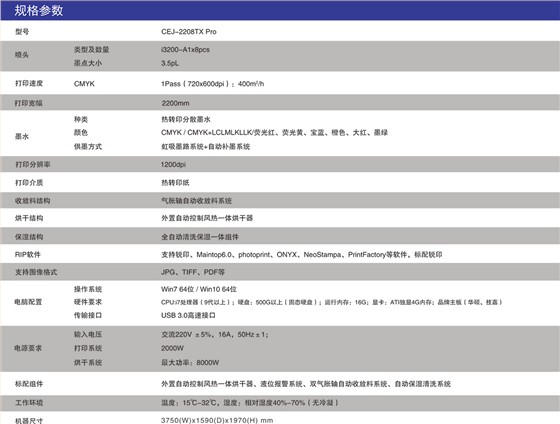Select the dryer power 最大功率：8000W
The image size is (560, 424).
pos(190,363)
